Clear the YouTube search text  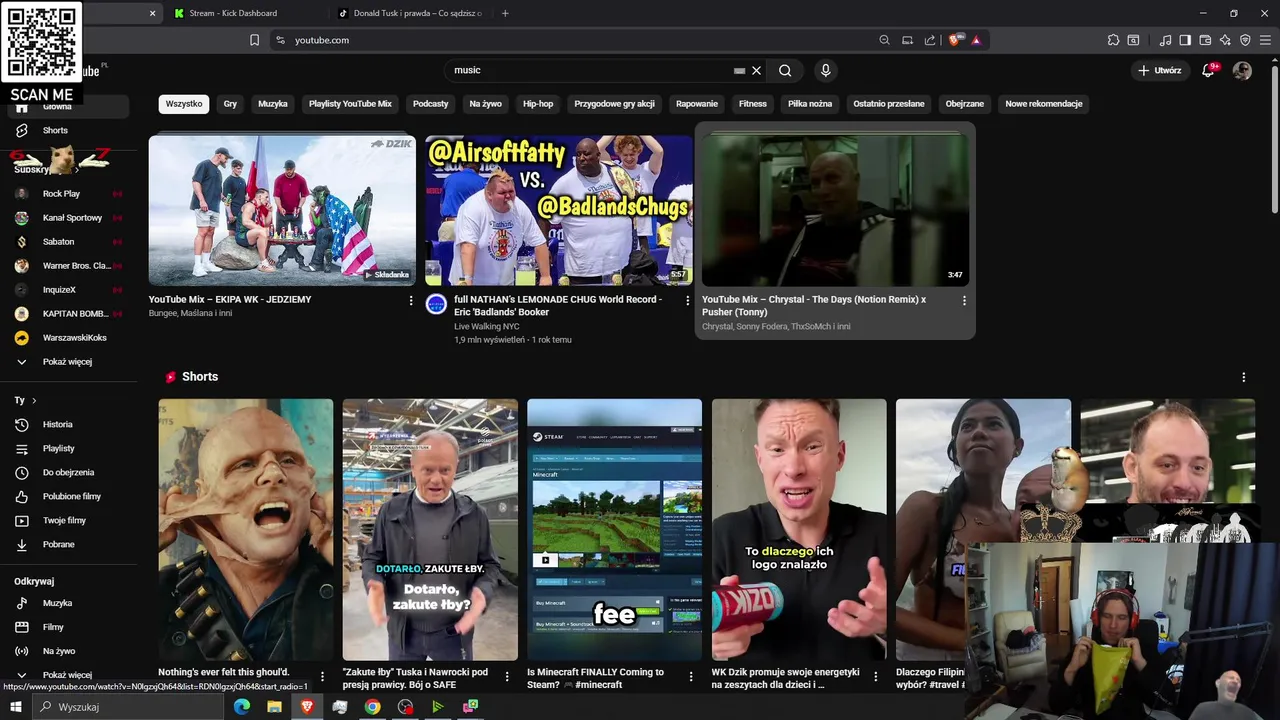click(x=756, y=70)
